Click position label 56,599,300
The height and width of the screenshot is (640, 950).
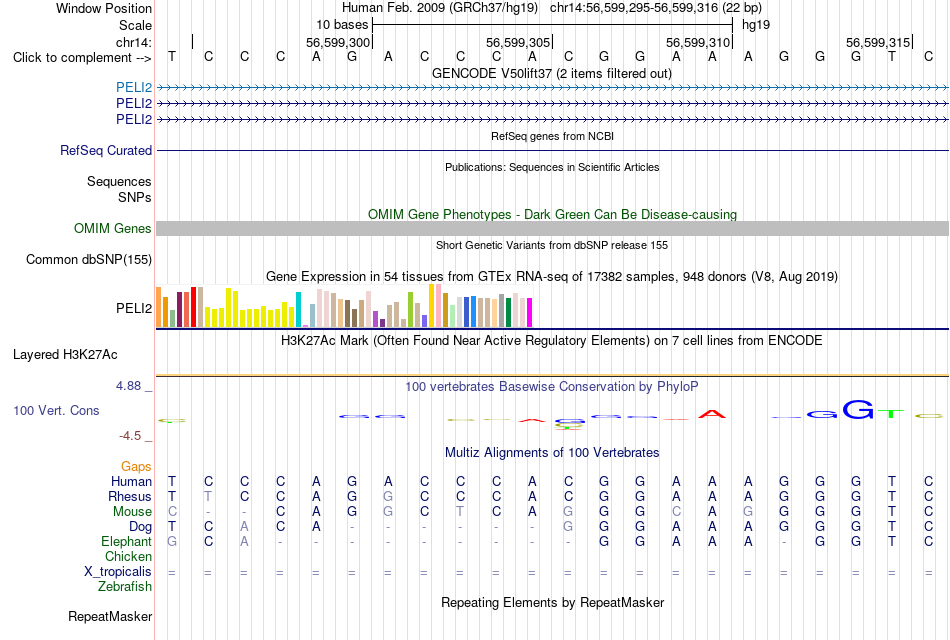337,42
